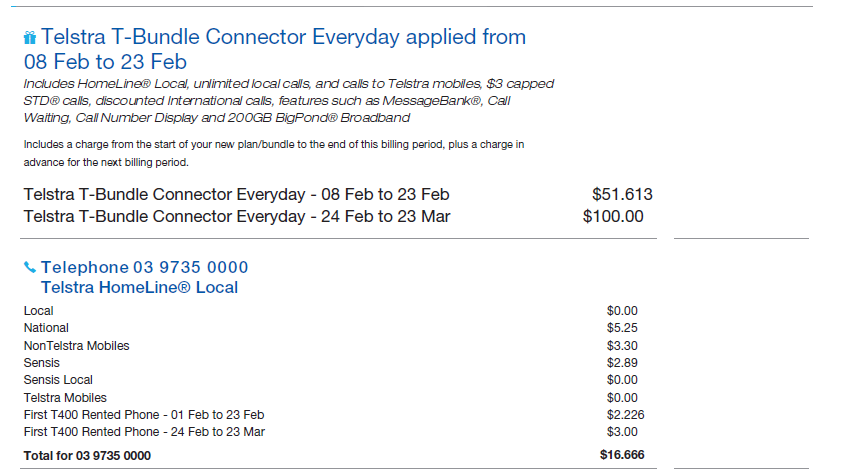843x476 pixels.
Task: Click the $5.25 National amount
Action: point(622,328)
